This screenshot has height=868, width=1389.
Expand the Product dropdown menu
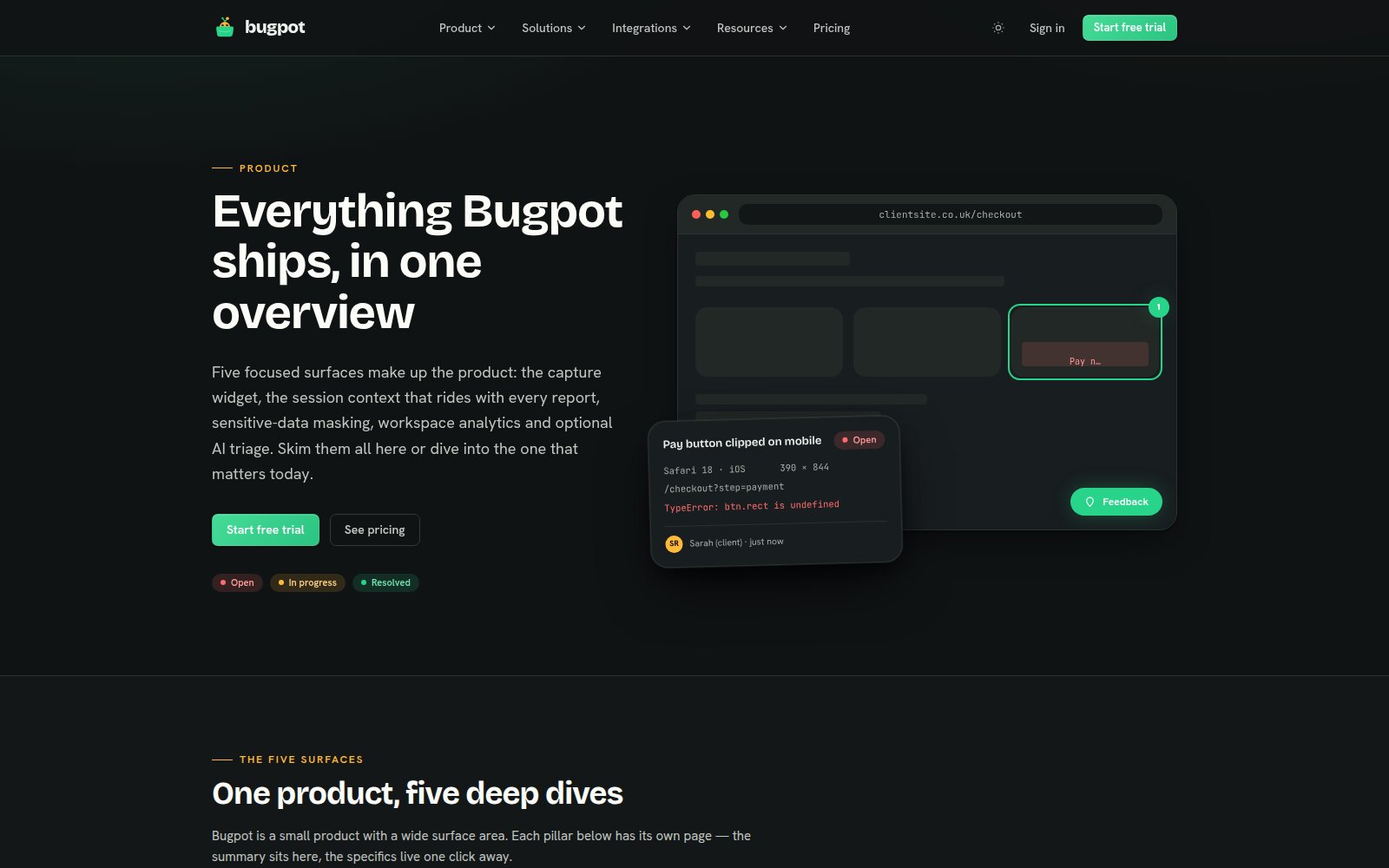point(467,28)
